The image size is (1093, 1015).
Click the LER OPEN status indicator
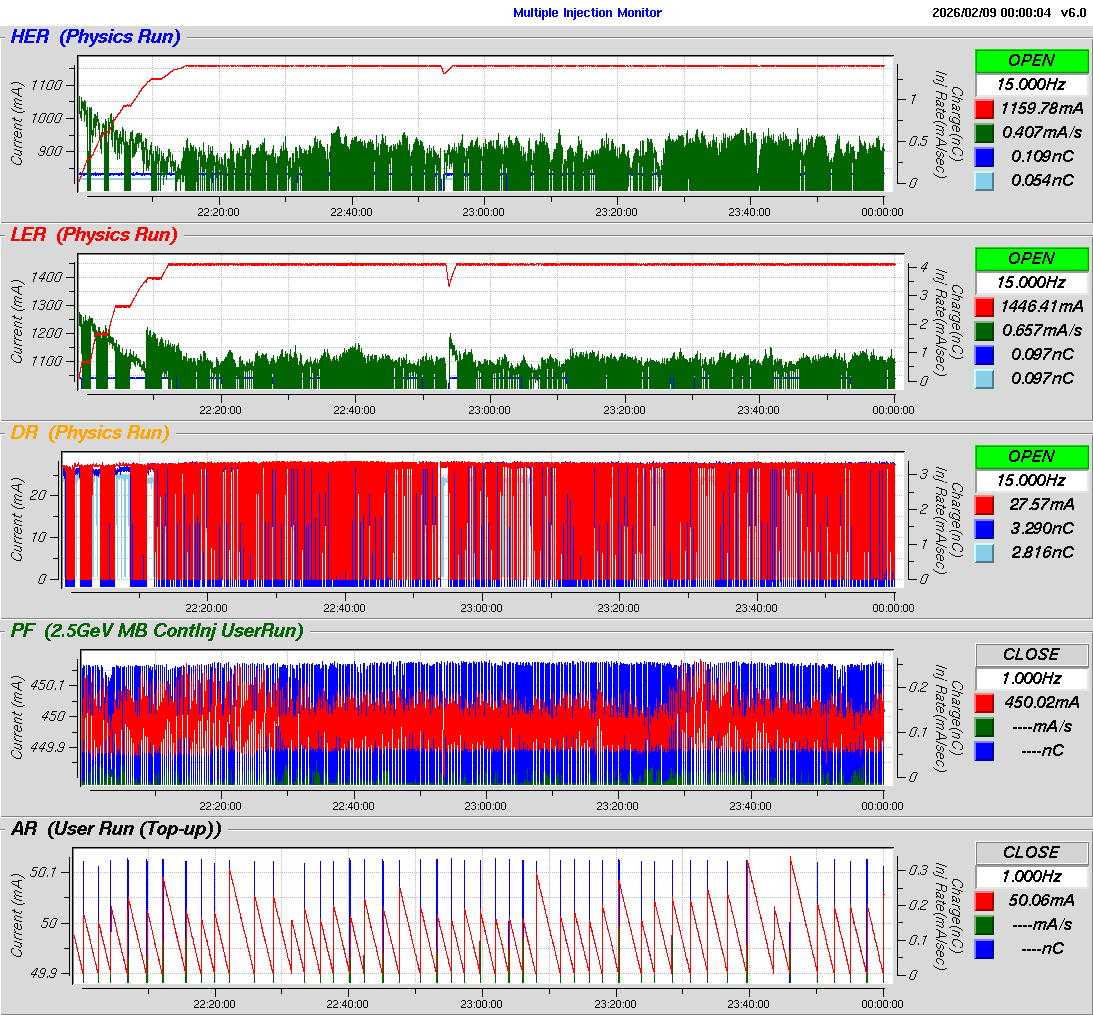coord(1031,258)
